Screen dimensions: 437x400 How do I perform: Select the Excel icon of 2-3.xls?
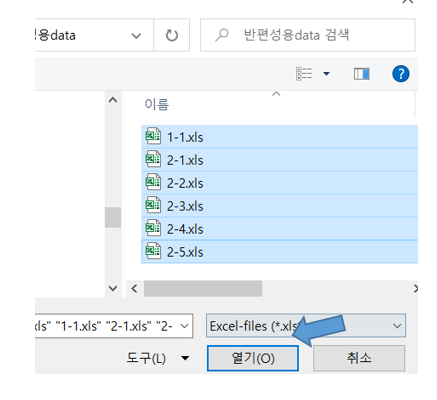(153, 205)
